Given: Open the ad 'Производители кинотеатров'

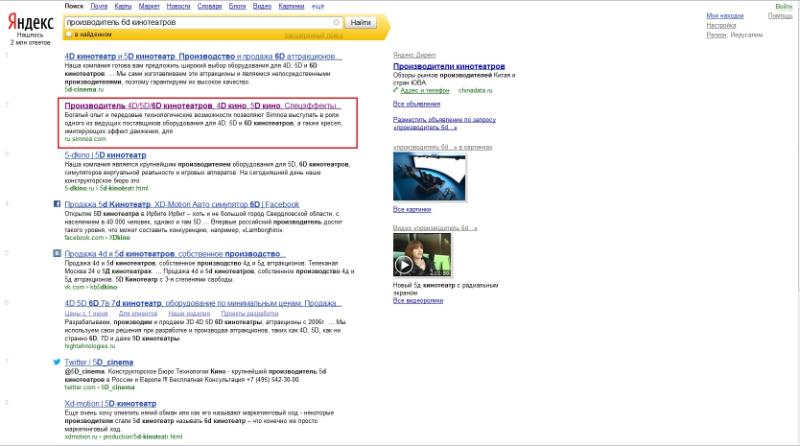Looking at the screenshot, I should tap(449, 66).
